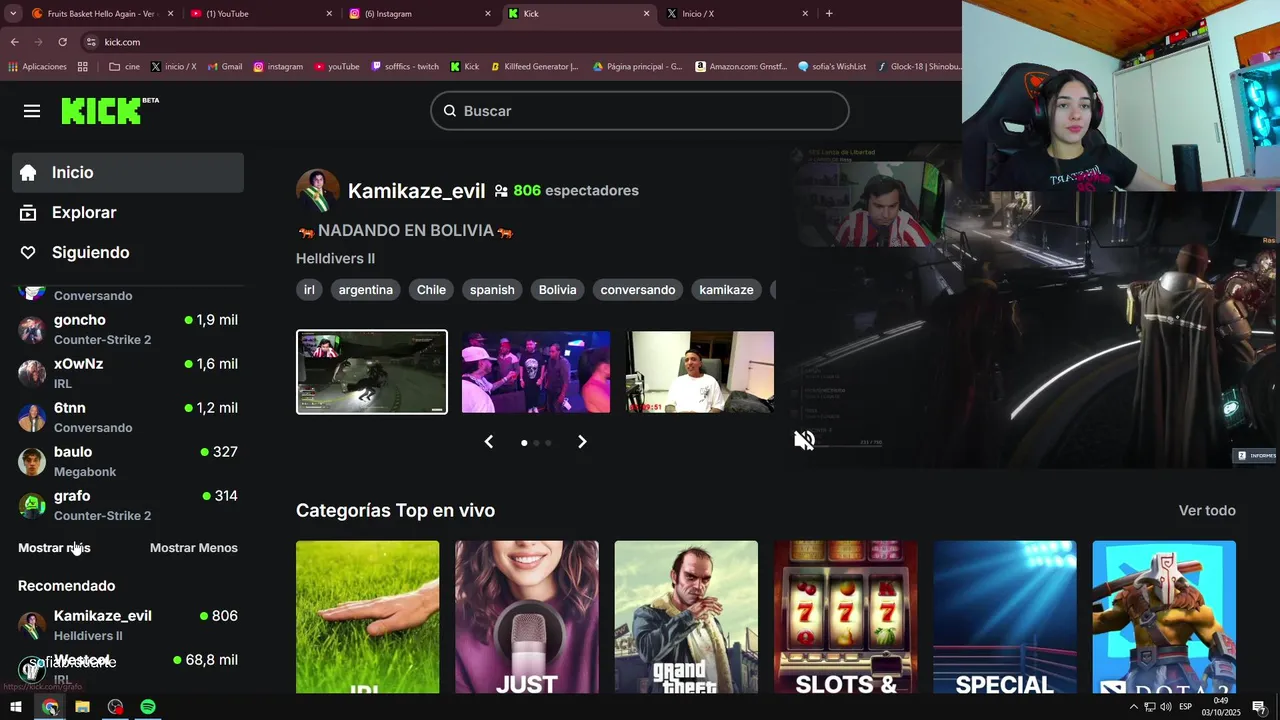This screenshot has width=1280, height=720.
Task: Click the search magnifier icon
Action: [450, 111]
